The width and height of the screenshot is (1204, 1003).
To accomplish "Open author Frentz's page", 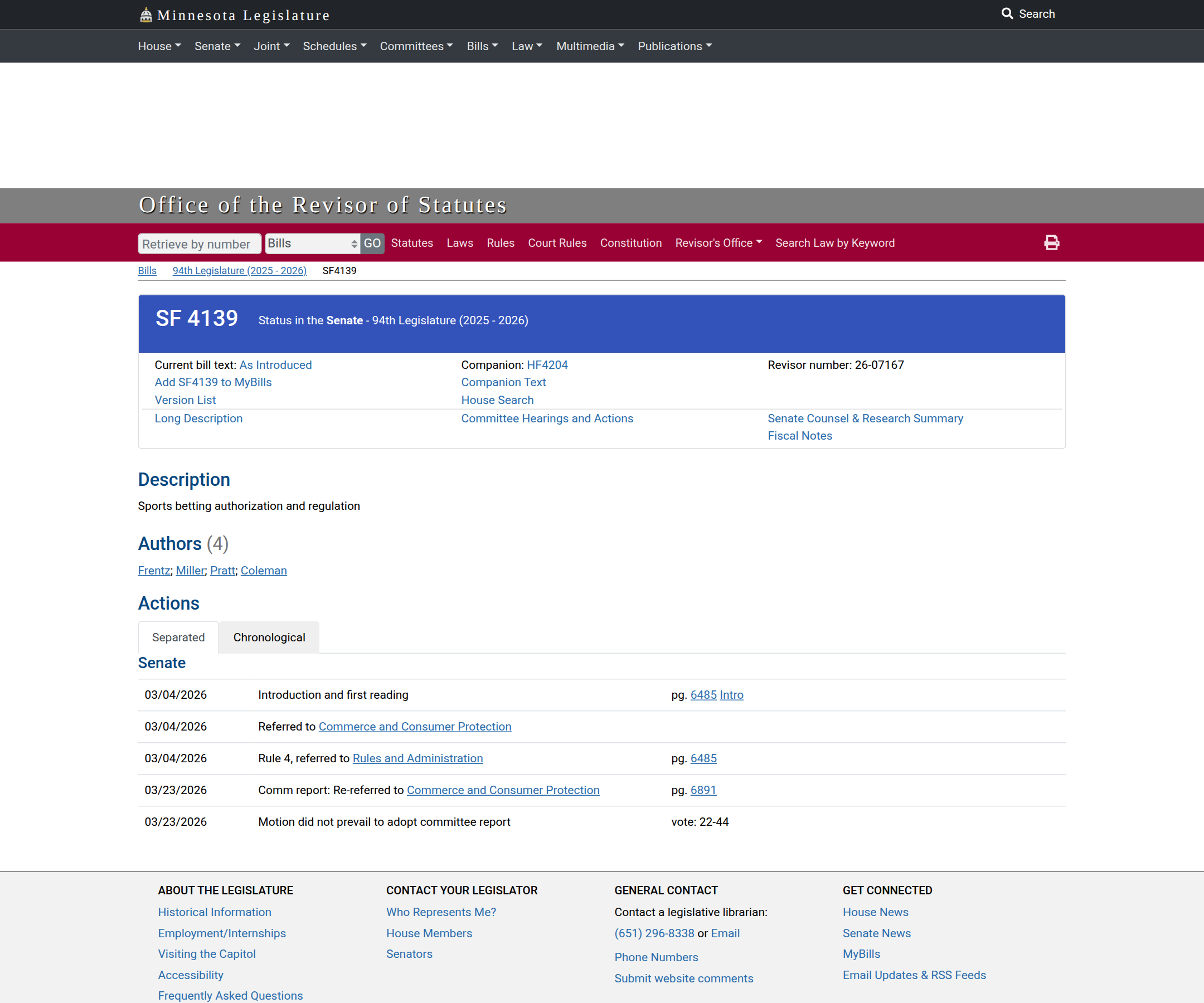I will point(154,569).
